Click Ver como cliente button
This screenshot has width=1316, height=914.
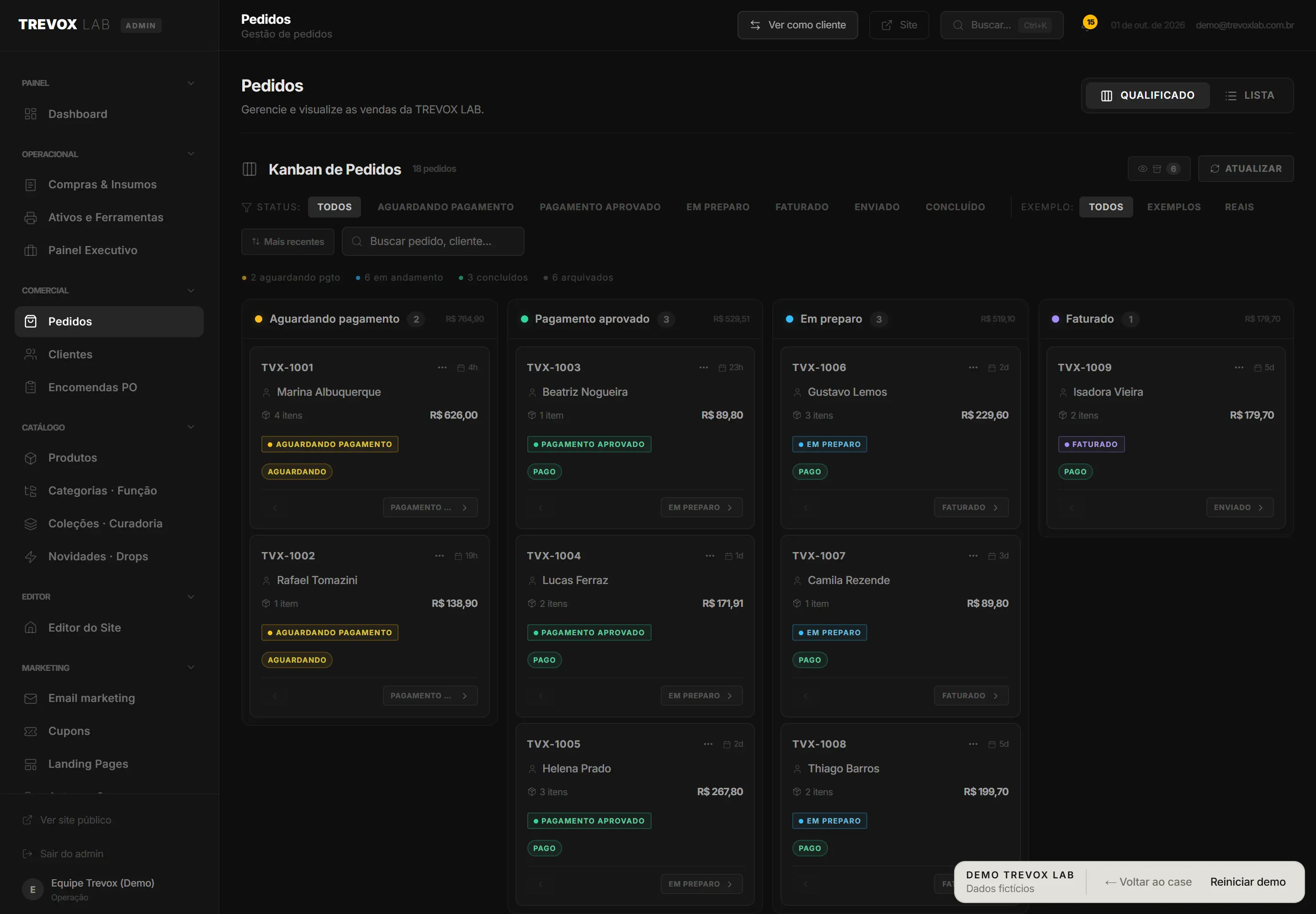(797, 25)
